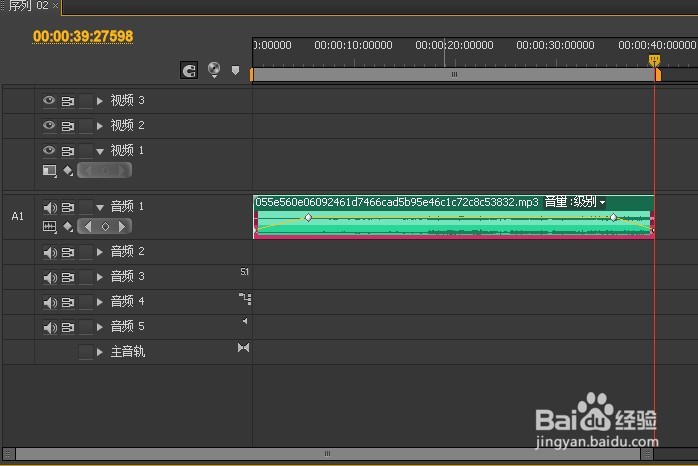Toggle sync lock for 音频 3 track
The height and width of the screenshot is (466, 698).
point(68,277)
